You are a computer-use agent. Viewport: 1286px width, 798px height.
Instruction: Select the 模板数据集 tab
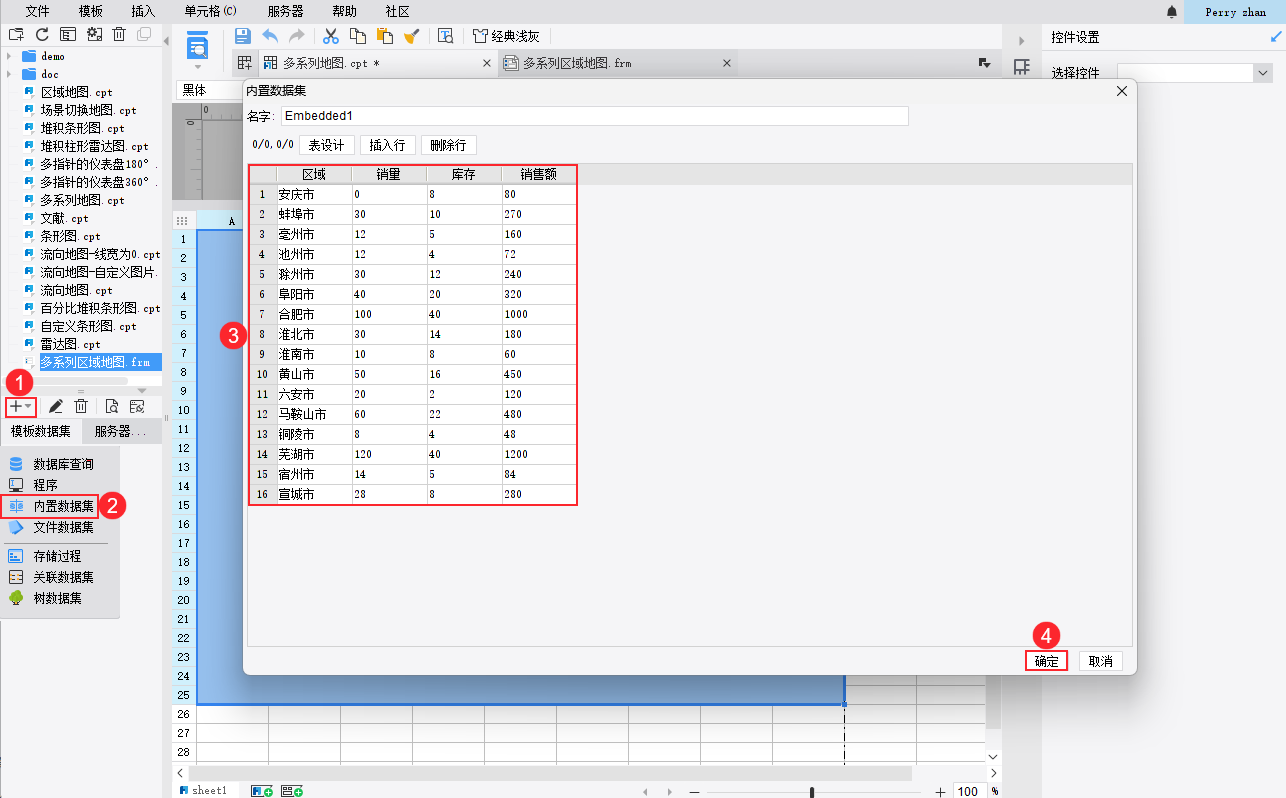point(41,431)
